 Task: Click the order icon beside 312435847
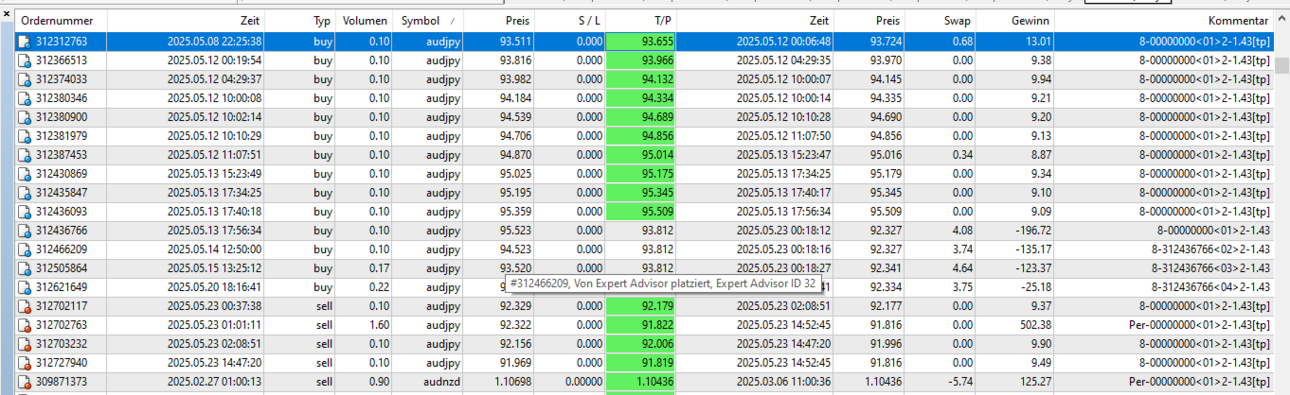[24, 193]
